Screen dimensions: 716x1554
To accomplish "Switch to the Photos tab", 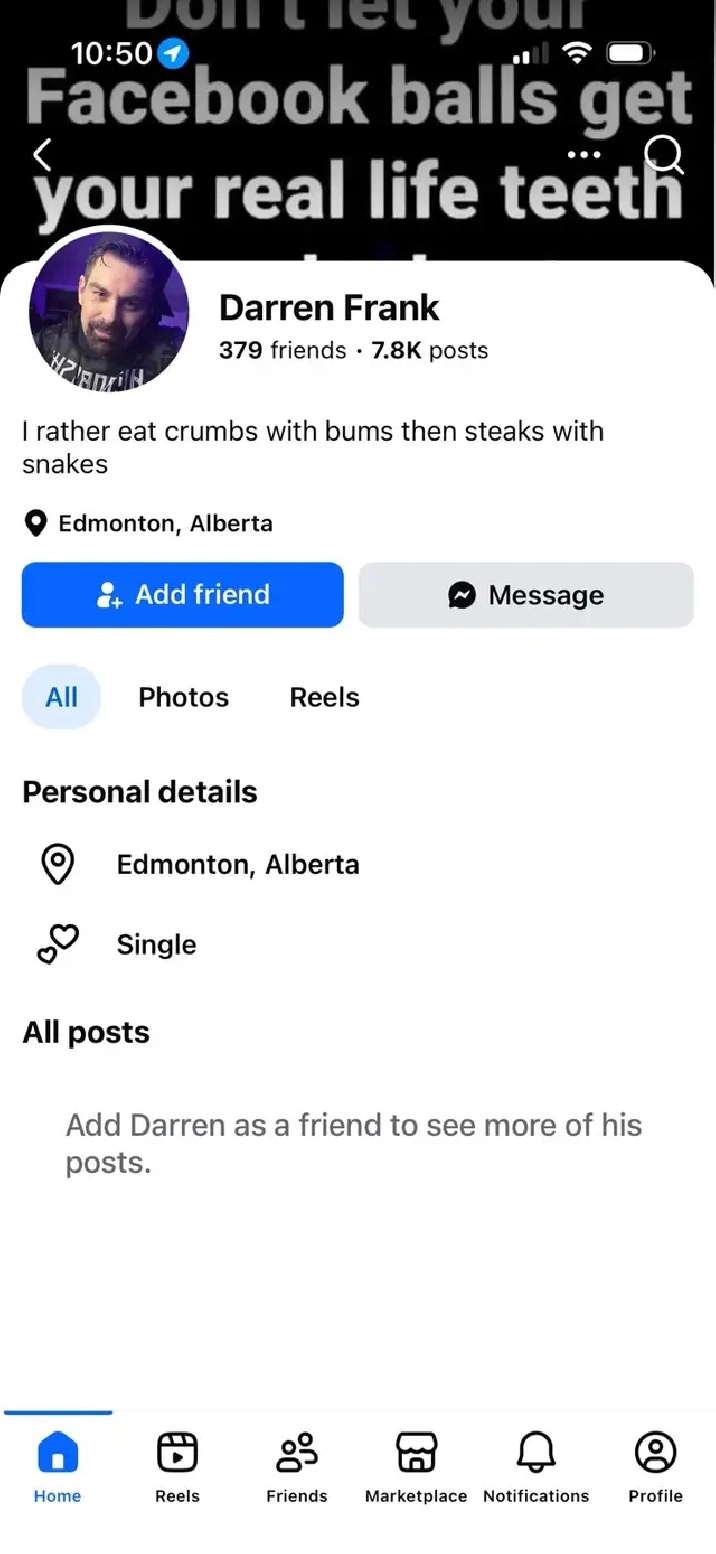I will tap(184, 697).
